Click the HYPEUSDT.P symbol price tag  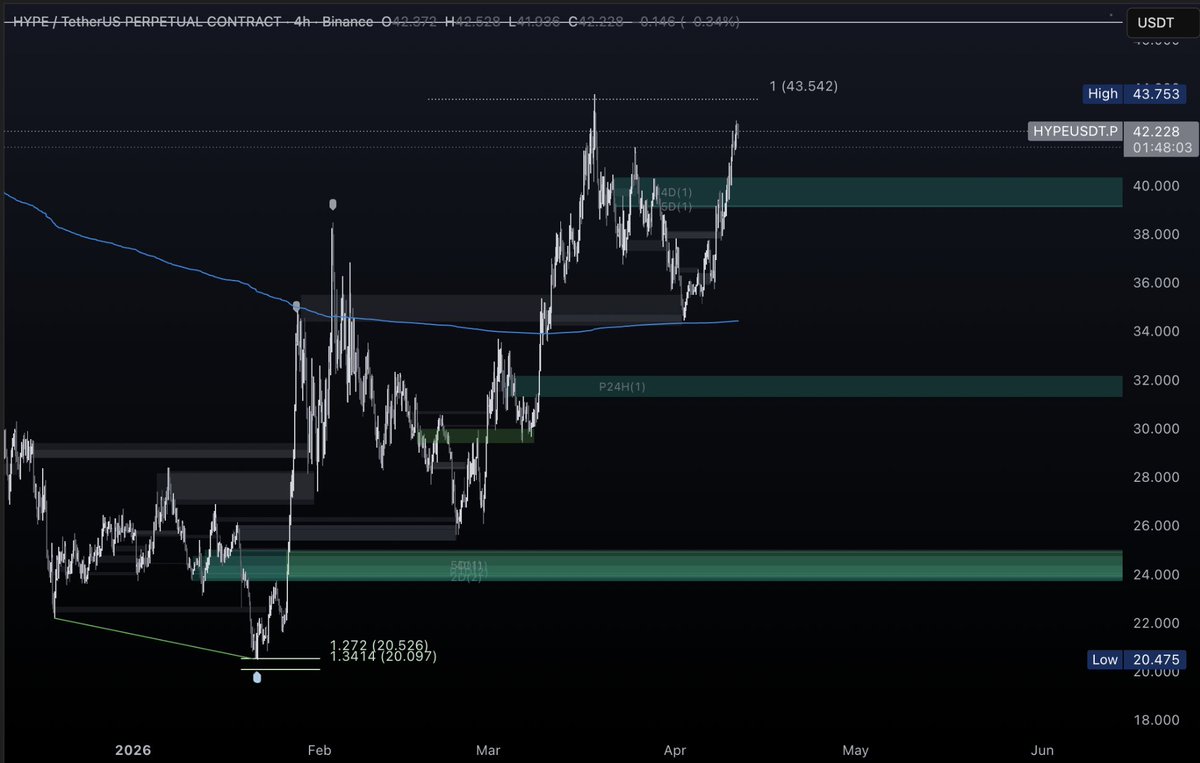pos(1076,131)
